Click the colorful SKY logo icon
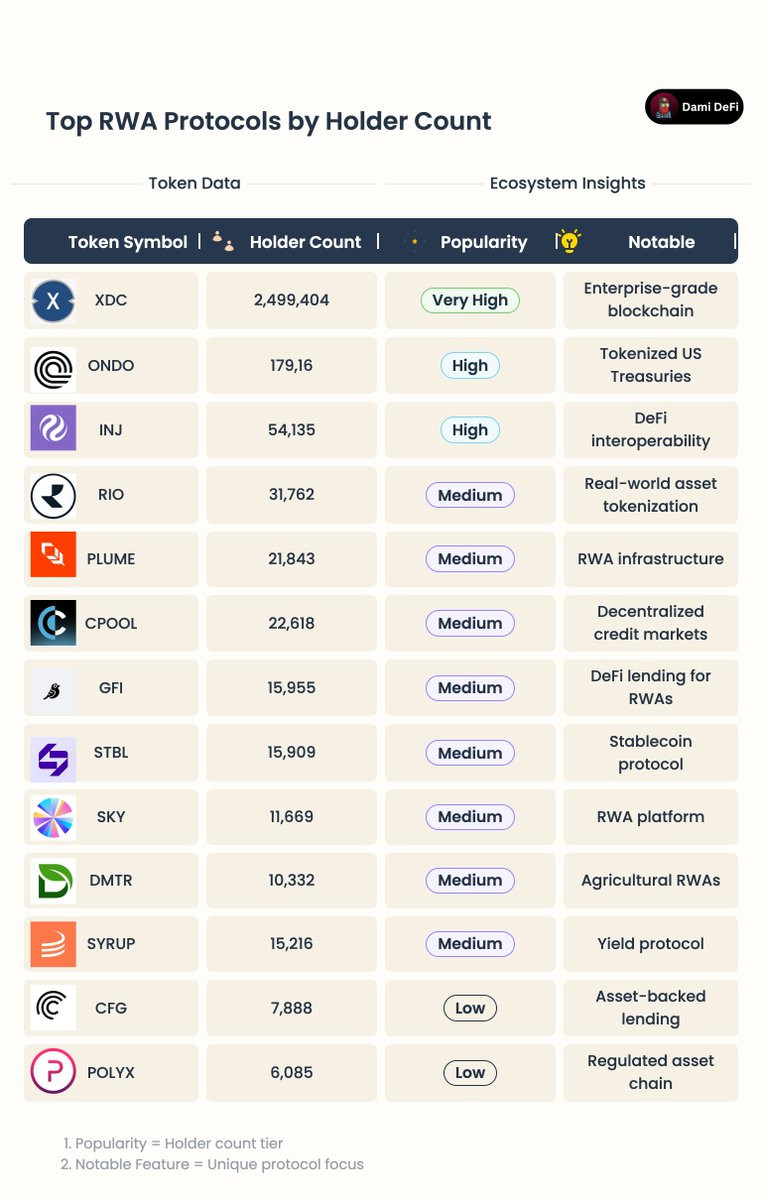Screen dimensions: 762x1200 tap(53, 817)
